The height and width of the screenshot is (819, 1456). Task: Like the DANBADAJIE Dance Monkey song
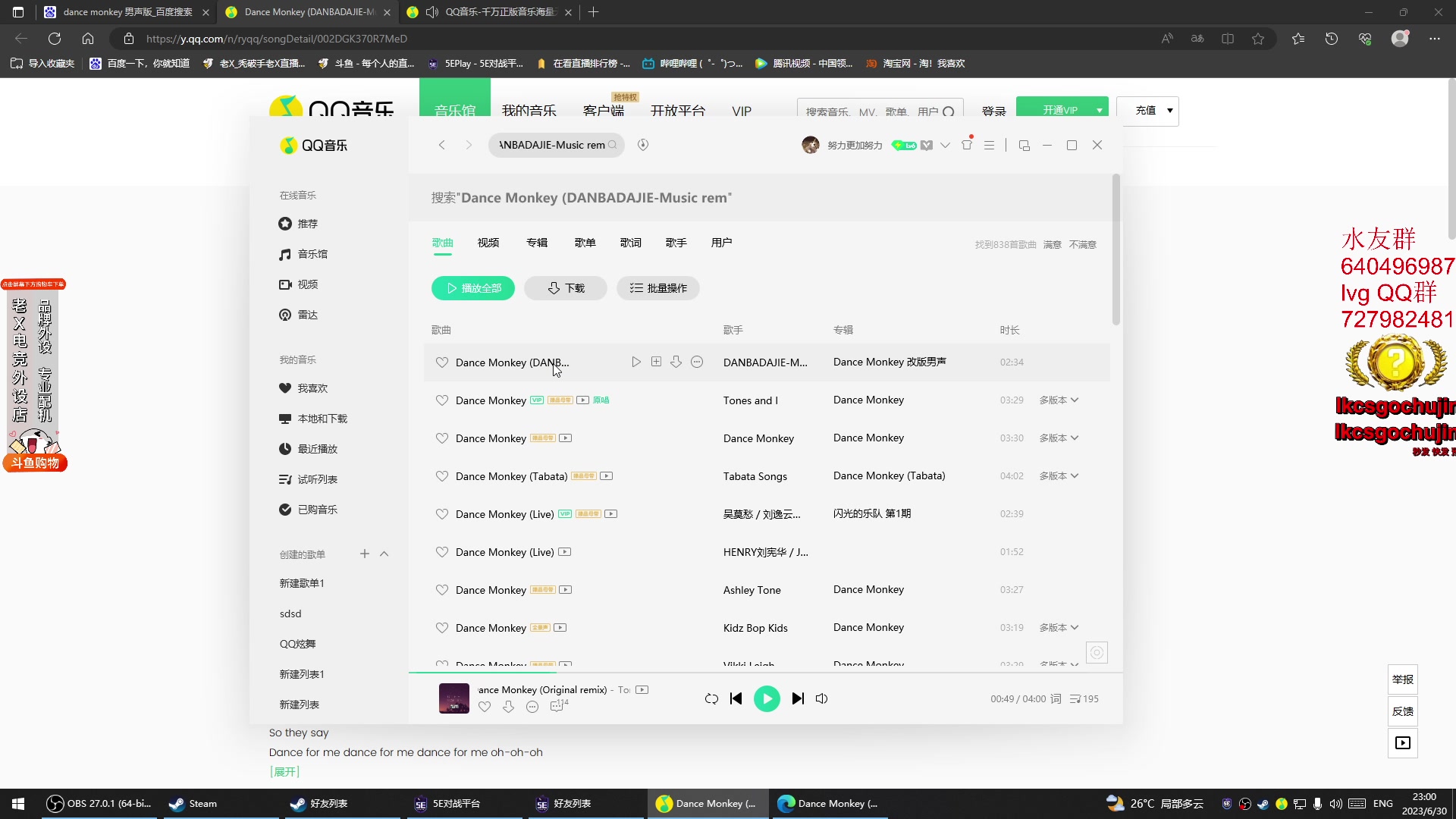[442, 362]
